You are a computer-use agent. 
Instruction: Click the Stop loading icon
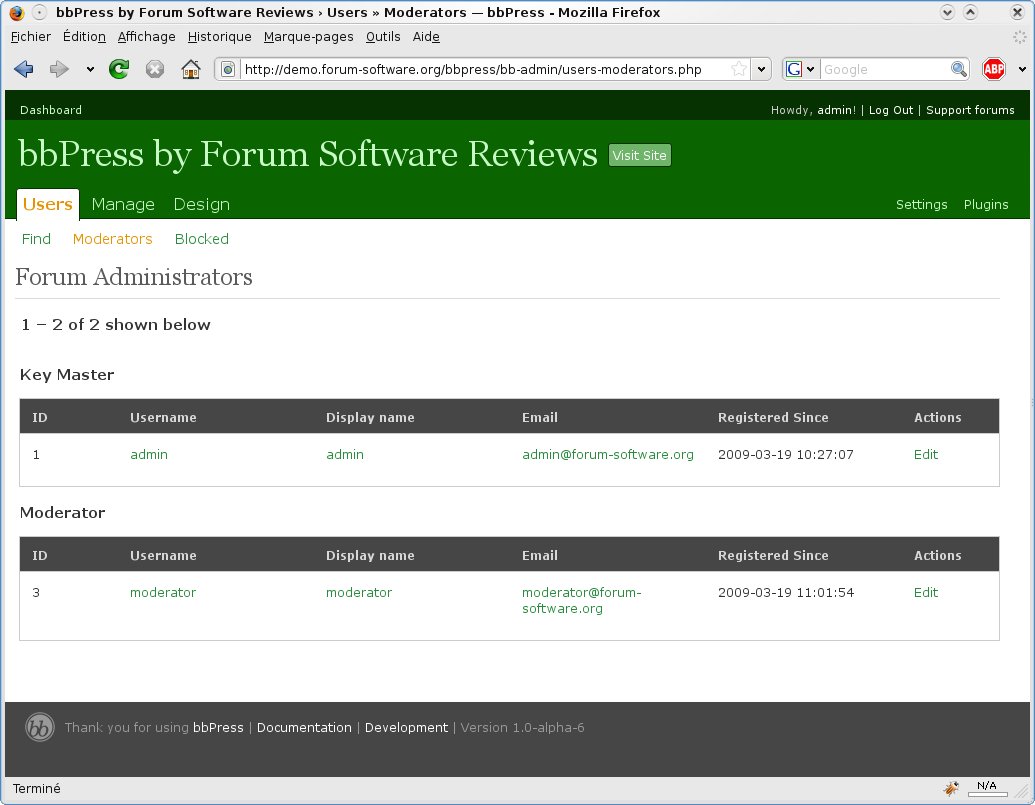point(154,69)
